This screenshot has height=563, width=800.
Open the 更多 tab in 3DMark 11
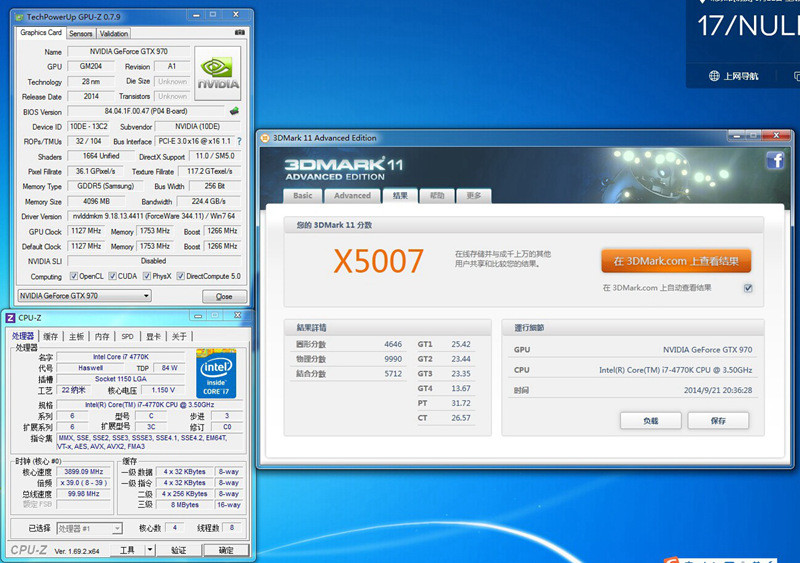(473, 195)
